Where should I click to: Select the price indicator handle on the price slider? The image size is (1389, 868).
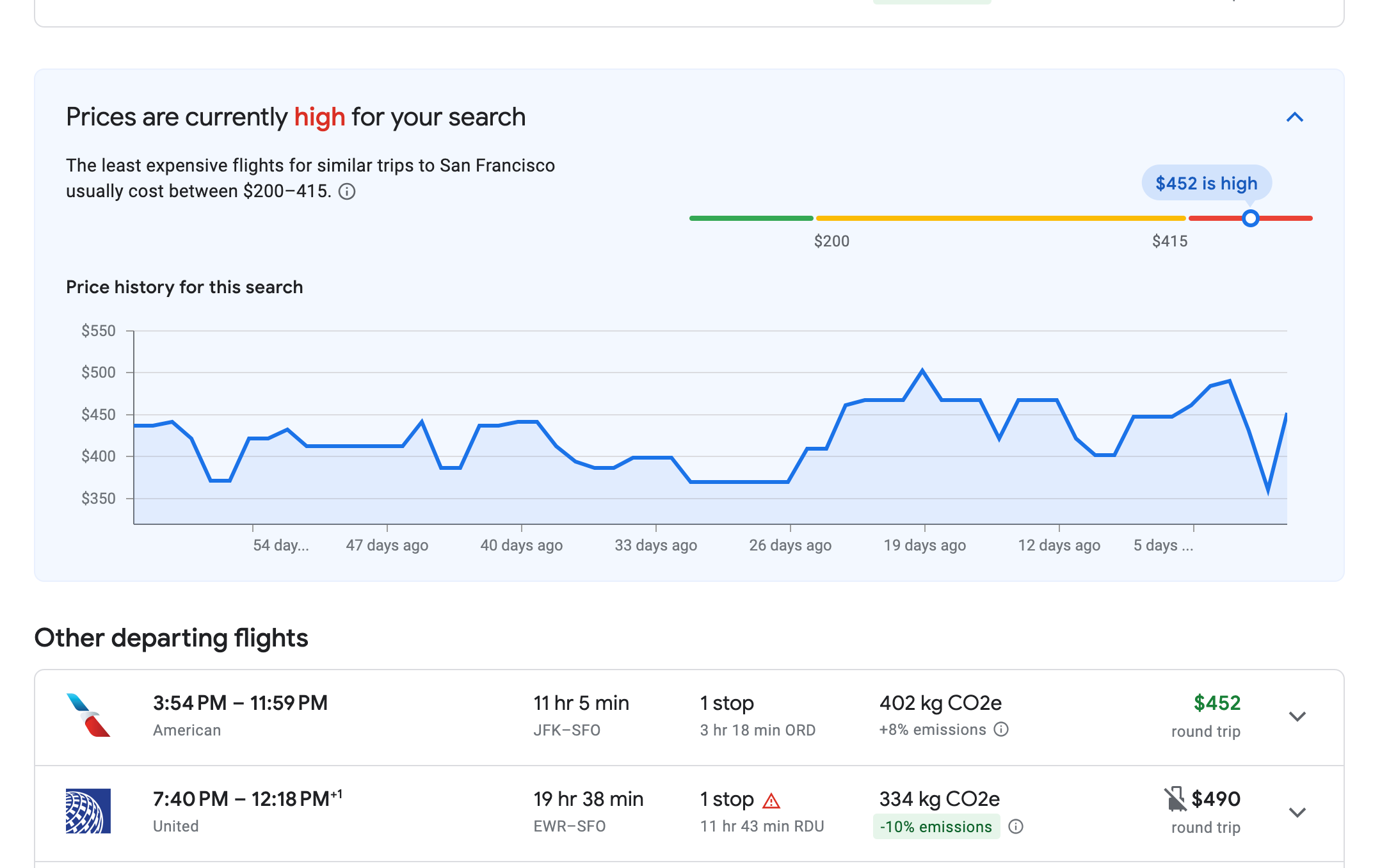1251,218
